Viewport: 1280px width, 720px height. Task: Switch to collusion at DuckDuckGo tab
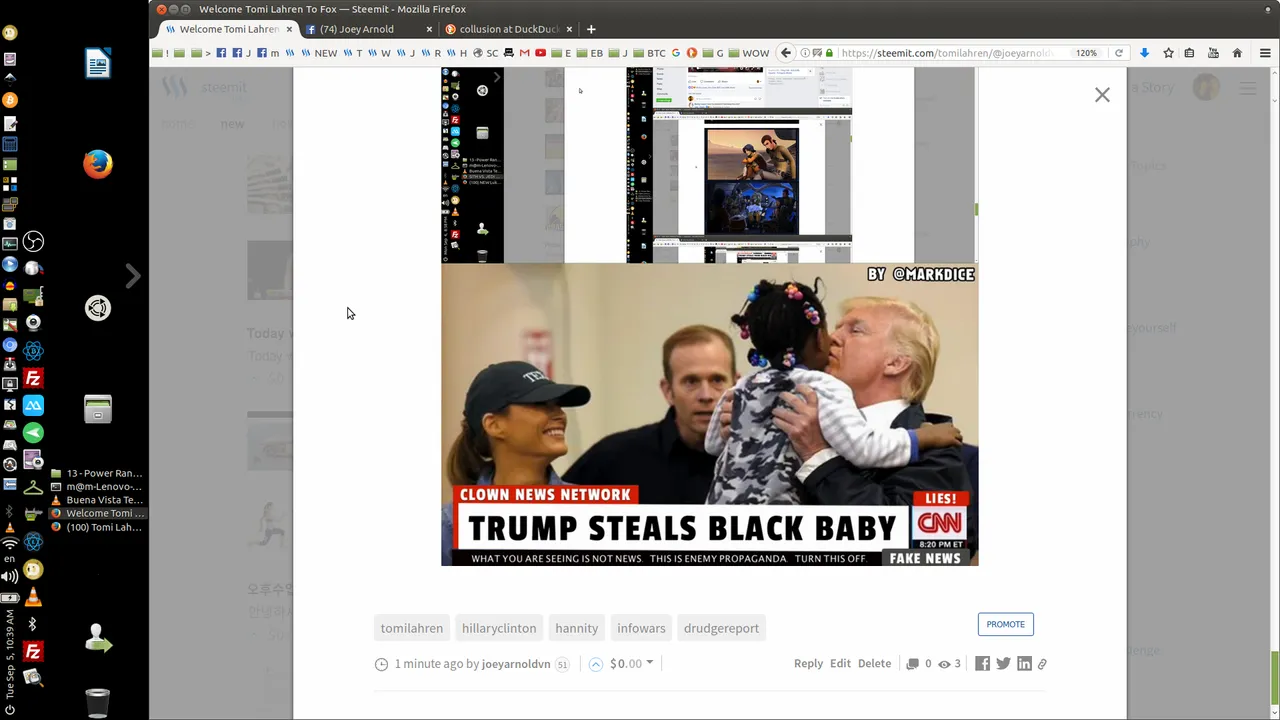click(x=508, y=29)
